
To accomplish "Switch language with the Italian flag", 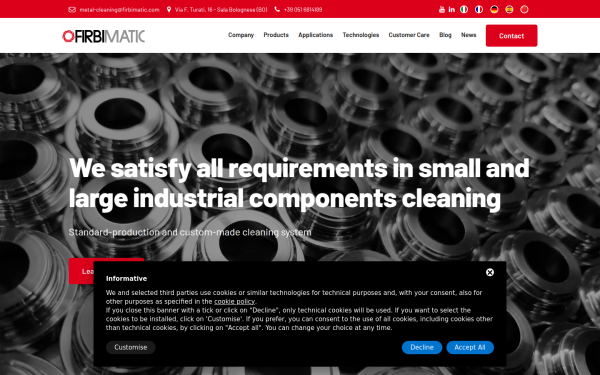I will (x=464, y=10).
